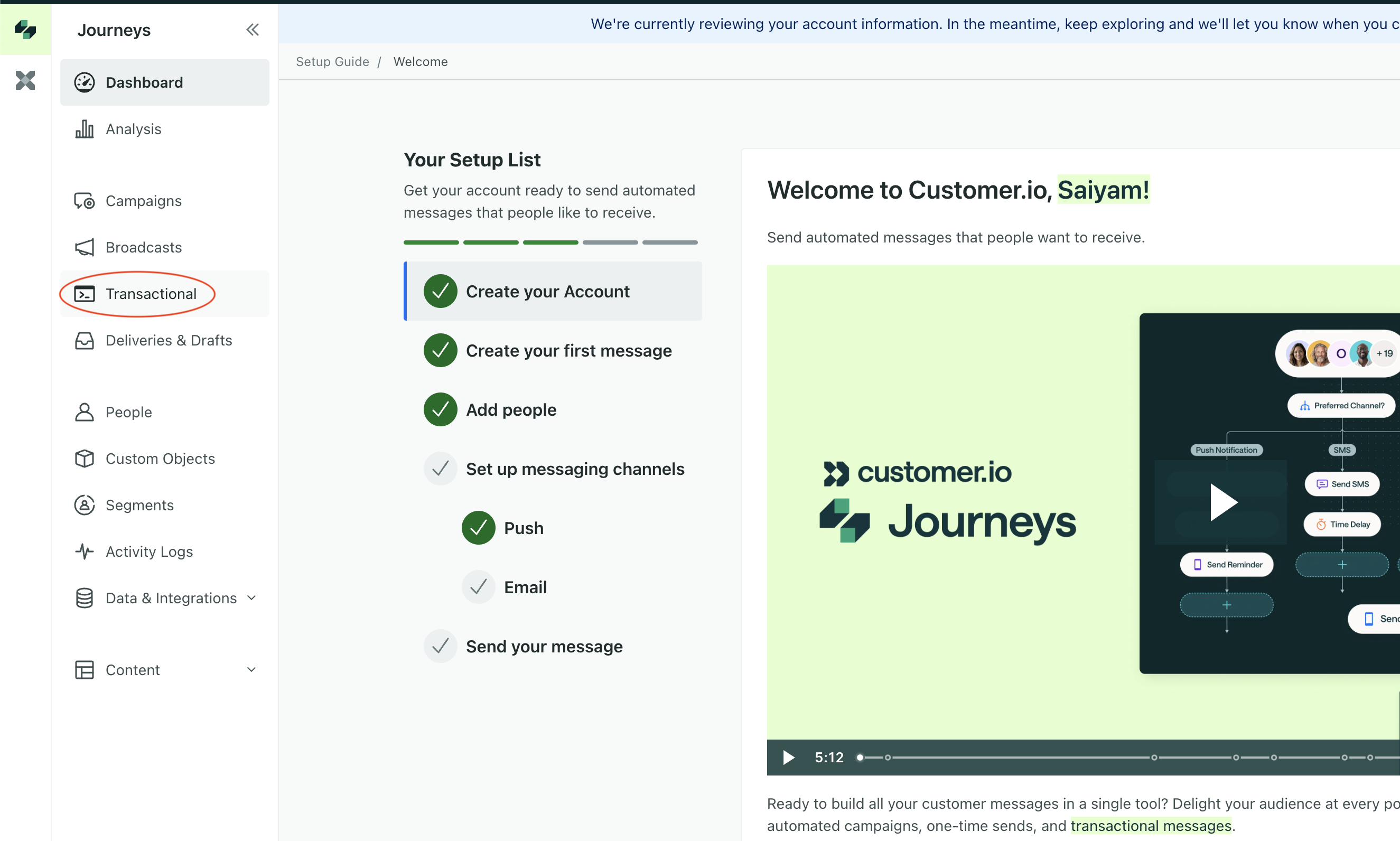1400x841 pixels.
Task: Select Dashboard in sidebar
Action: 164,83
